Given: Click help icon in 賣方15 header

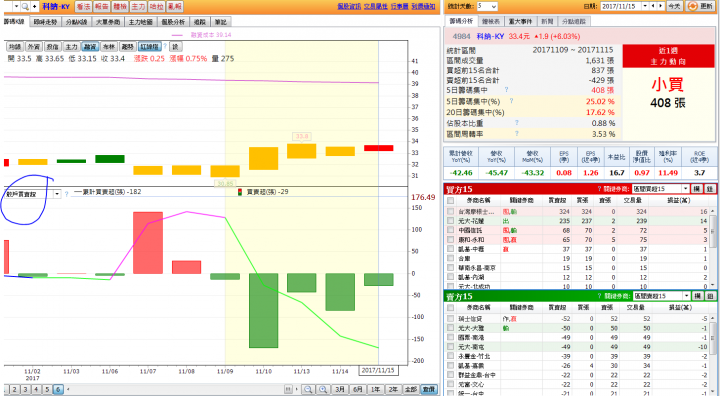Looking at the screenshot, I should pos(599,296).
